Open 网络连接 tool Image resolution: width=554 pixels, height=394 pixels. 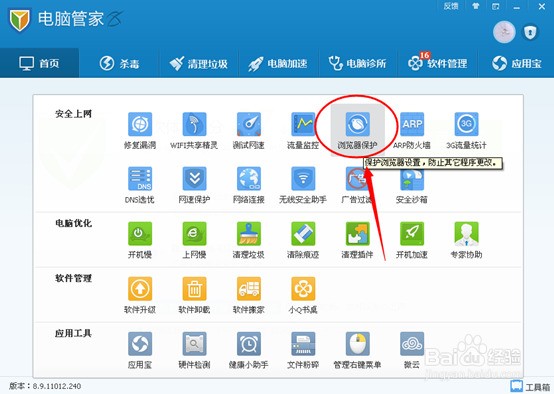249,179
